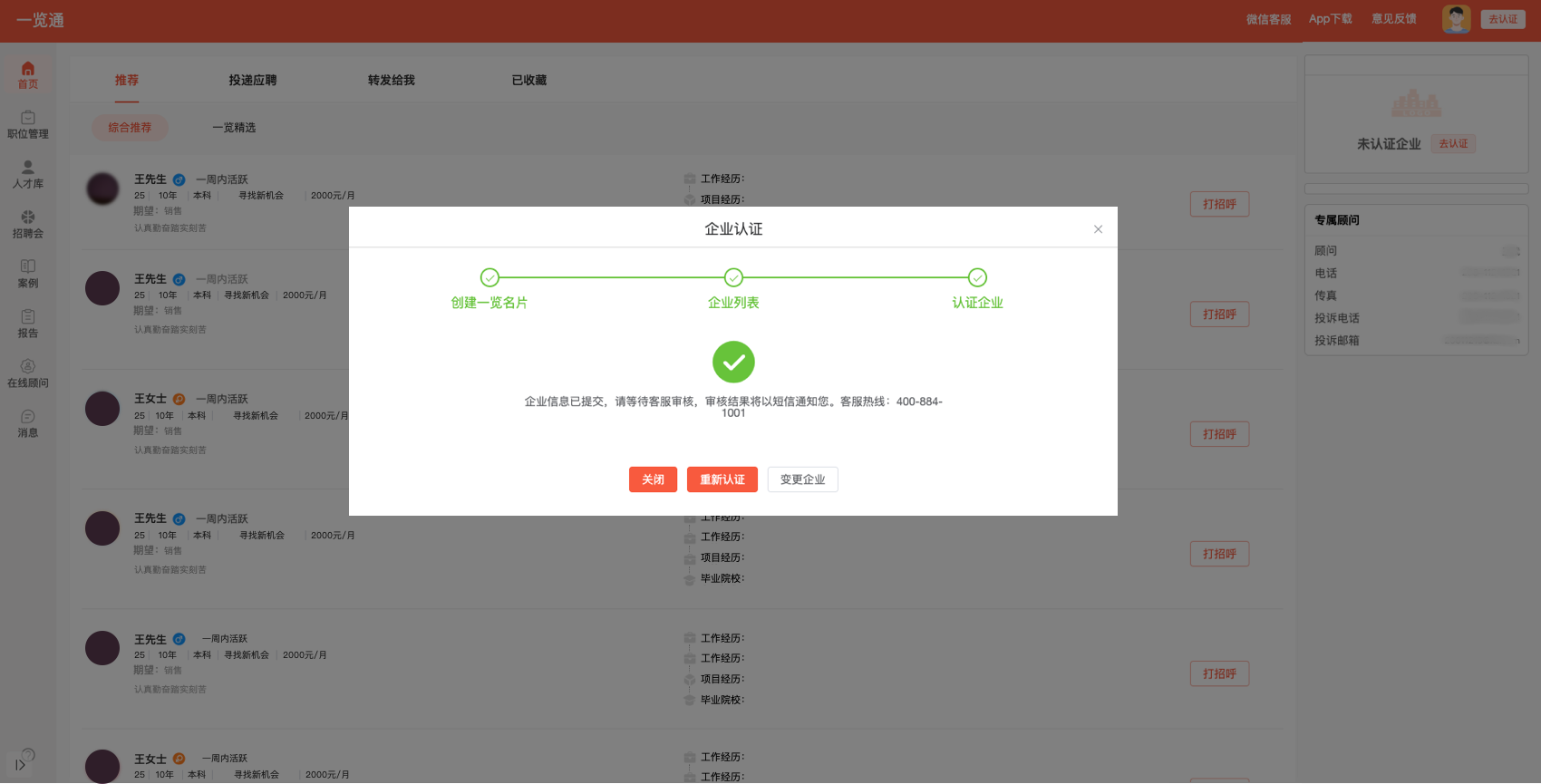Click the 投诉电话 row label

[1337, 318]
